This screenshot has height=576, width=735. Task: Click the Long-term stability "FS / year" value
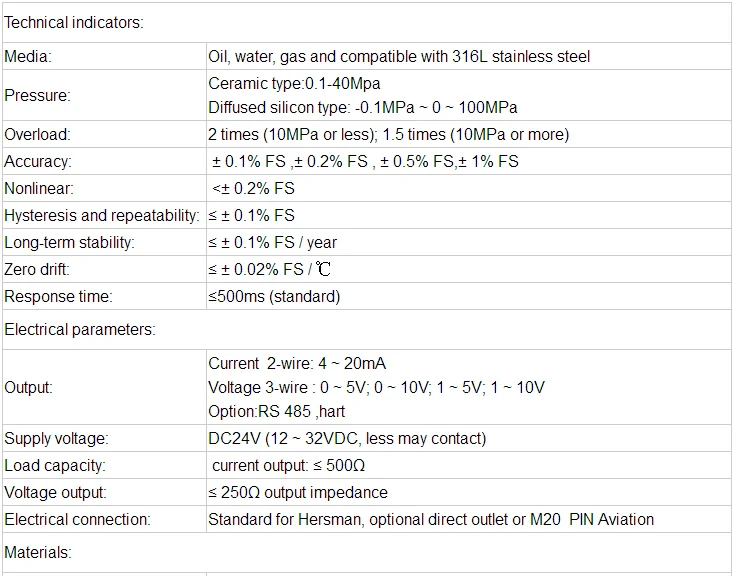[x=272, y=243]
